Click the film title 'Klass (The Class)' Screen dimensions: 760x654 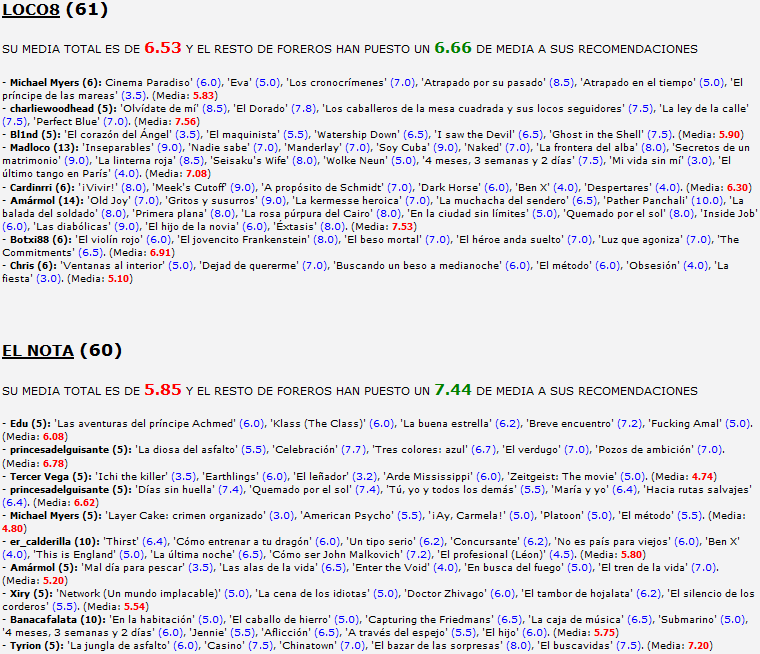317,424
